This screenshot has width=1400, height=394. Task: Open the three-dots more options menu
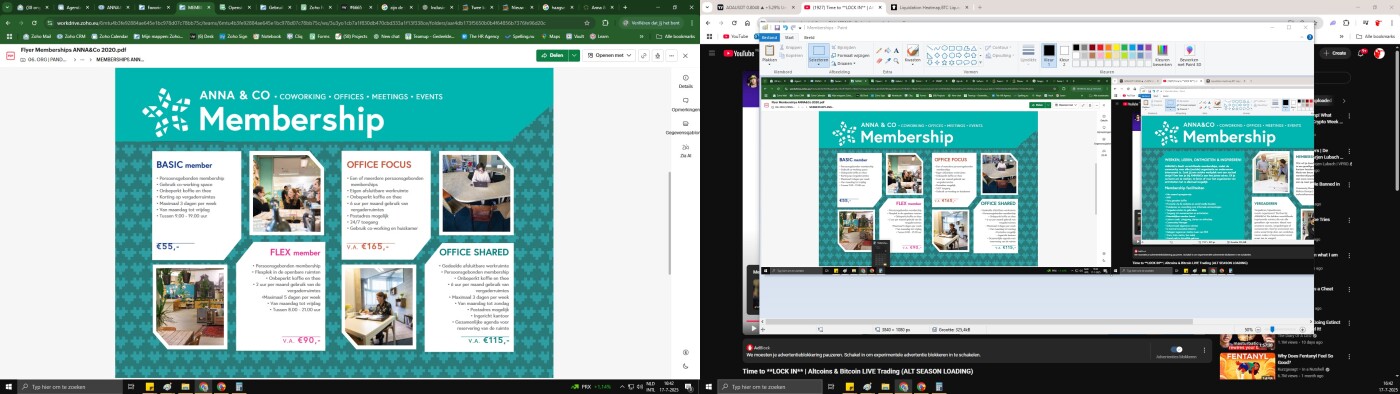[671, 56]
